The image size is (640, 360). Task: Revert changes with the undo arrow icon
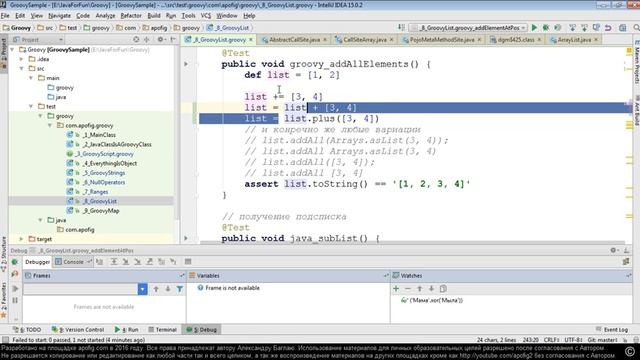[x=608, y=28]
